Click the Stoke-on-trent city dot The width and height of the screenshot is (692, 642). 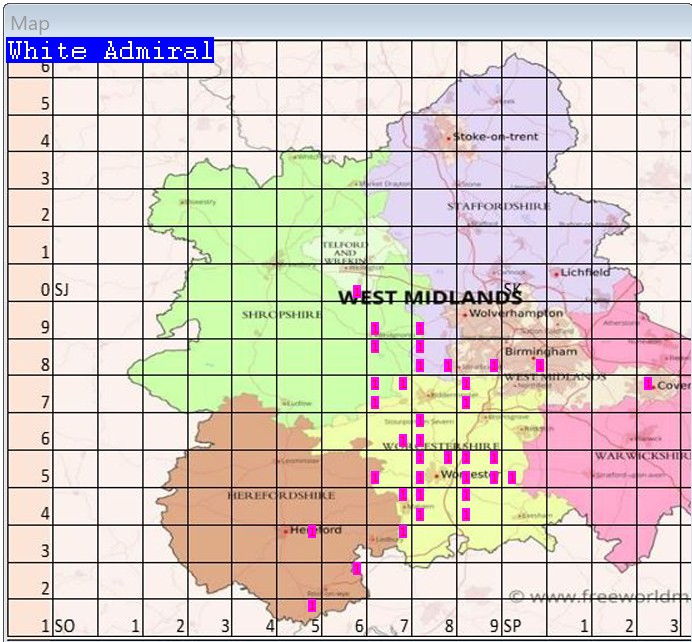tap(448, 137)
